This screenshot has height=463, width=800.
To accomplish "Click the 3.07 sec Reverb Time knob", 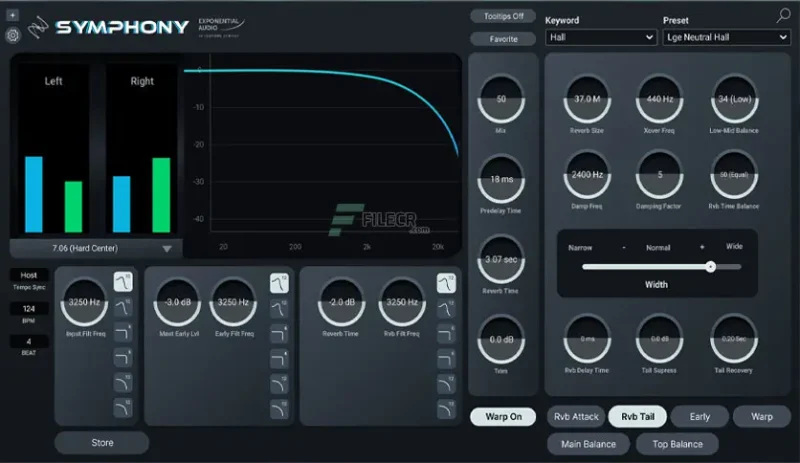I will [x=501, y=260].
